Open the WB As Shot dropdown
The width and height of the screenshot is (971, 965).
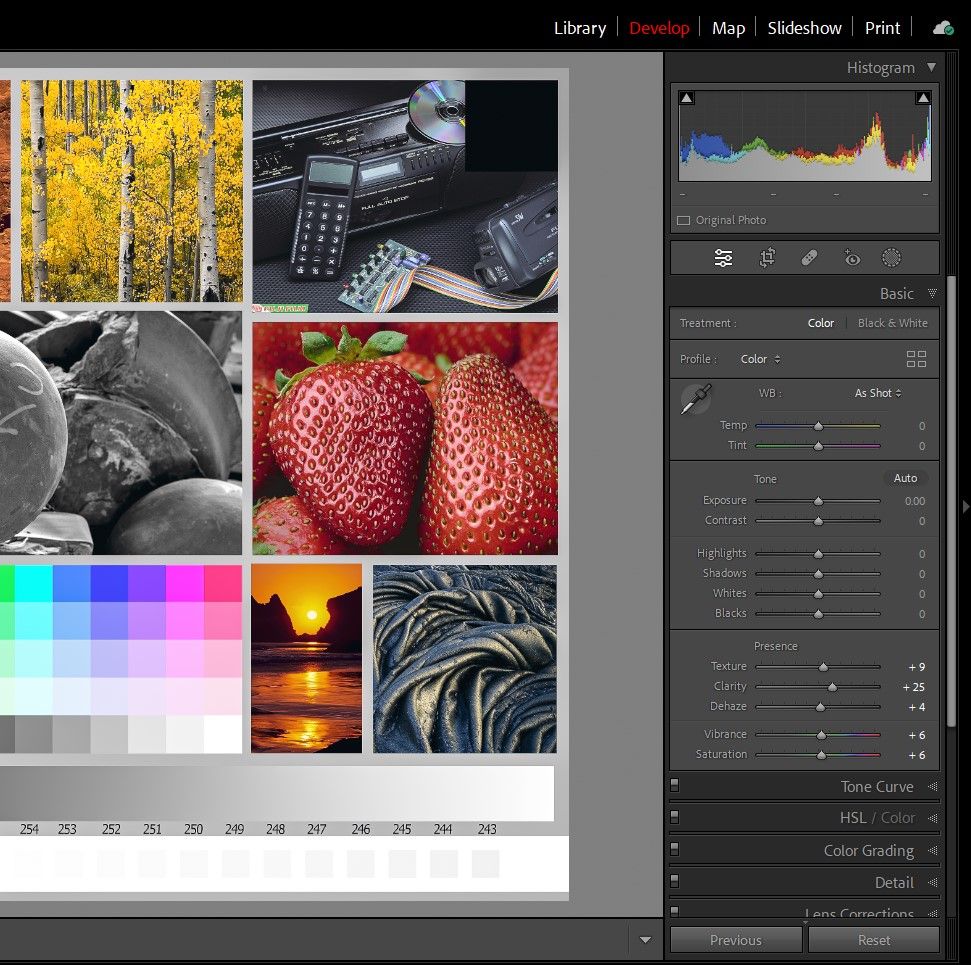click(877, 393)
